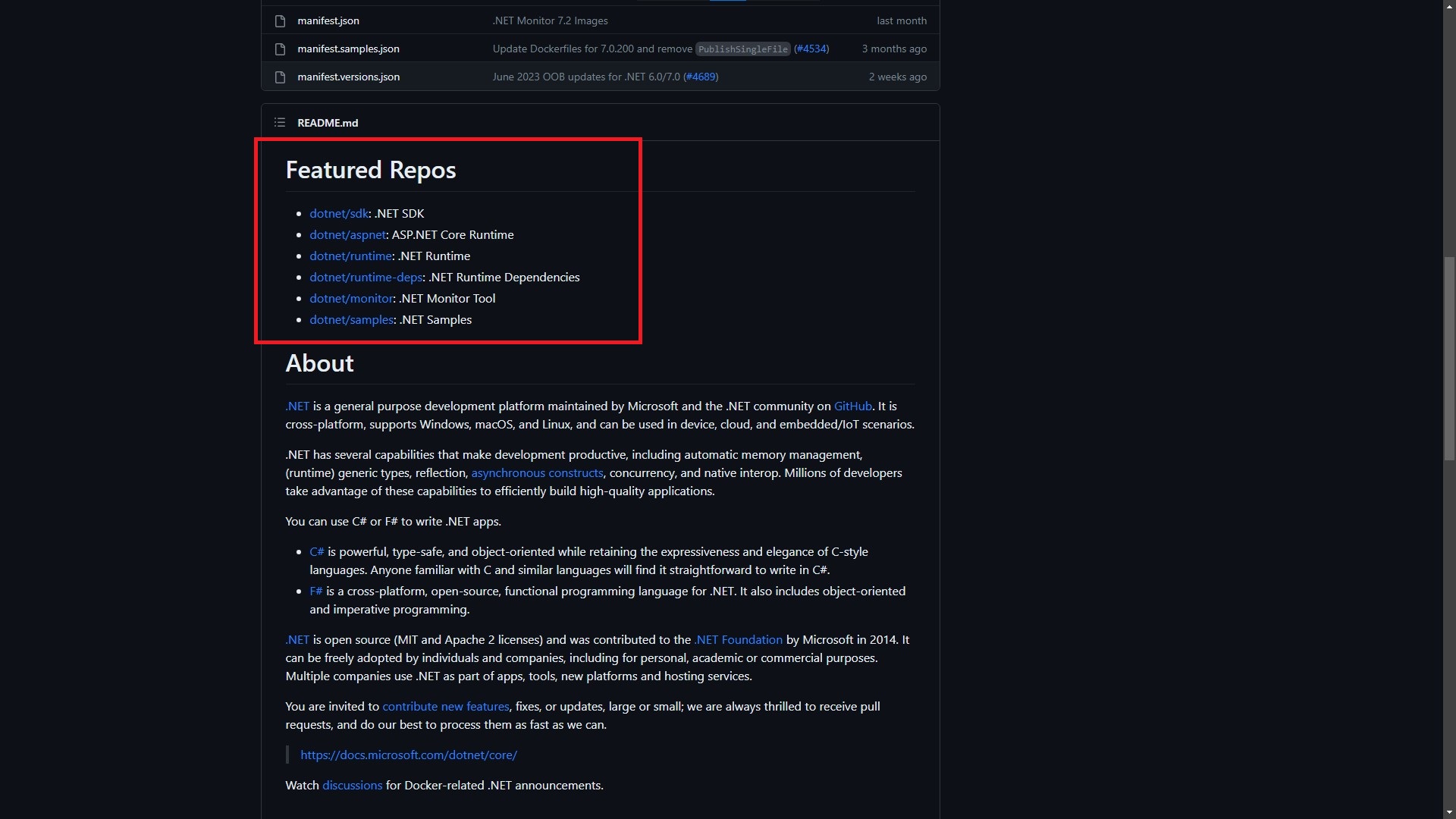
Task: Open the docs.microsoft.com/dotnet/core link
Action: pyautogui.click(x=409, y=755)
